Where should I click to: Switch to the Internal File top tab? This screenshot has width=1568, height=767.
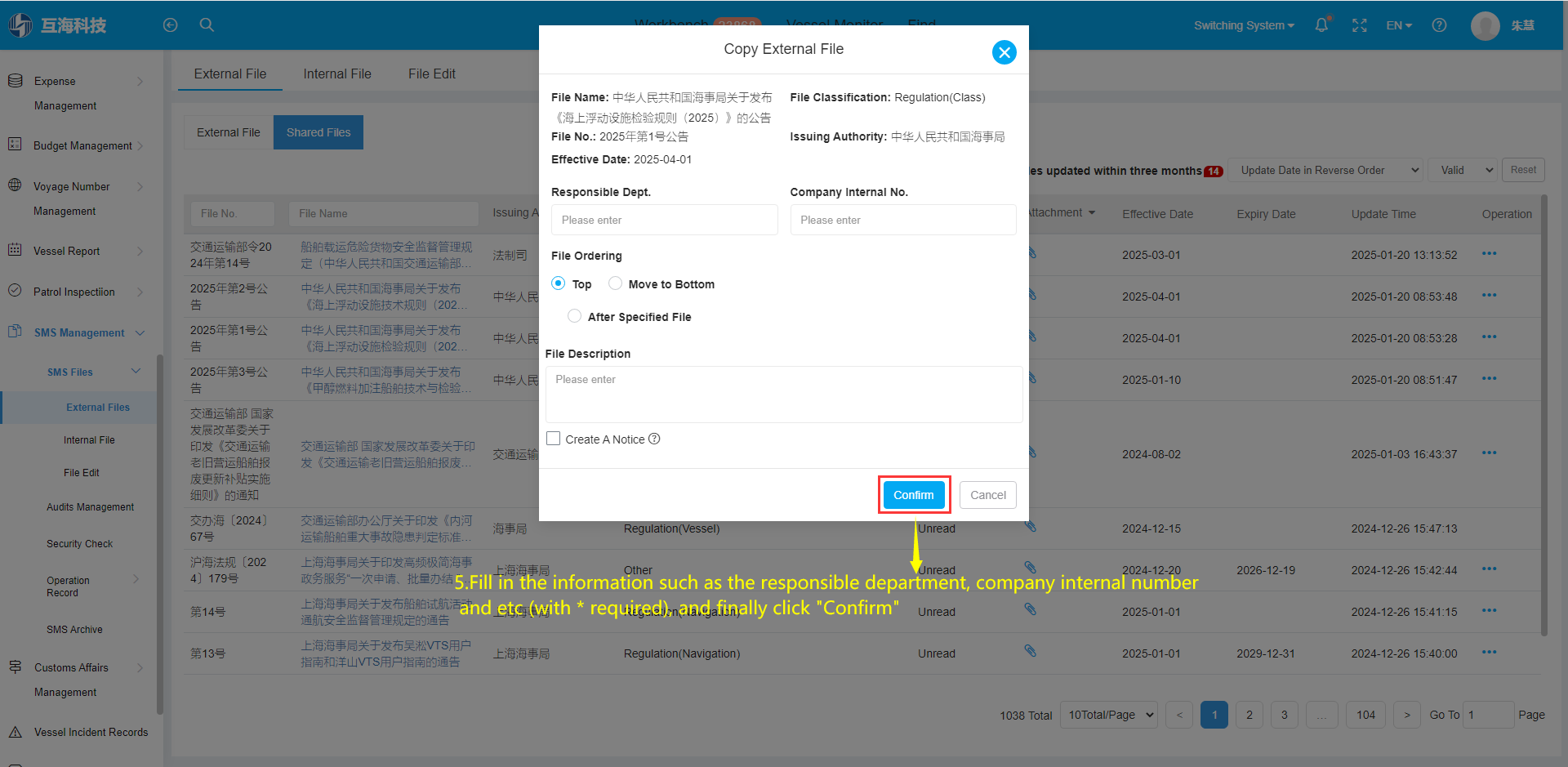pyautogui.click(x=337, y=74)
